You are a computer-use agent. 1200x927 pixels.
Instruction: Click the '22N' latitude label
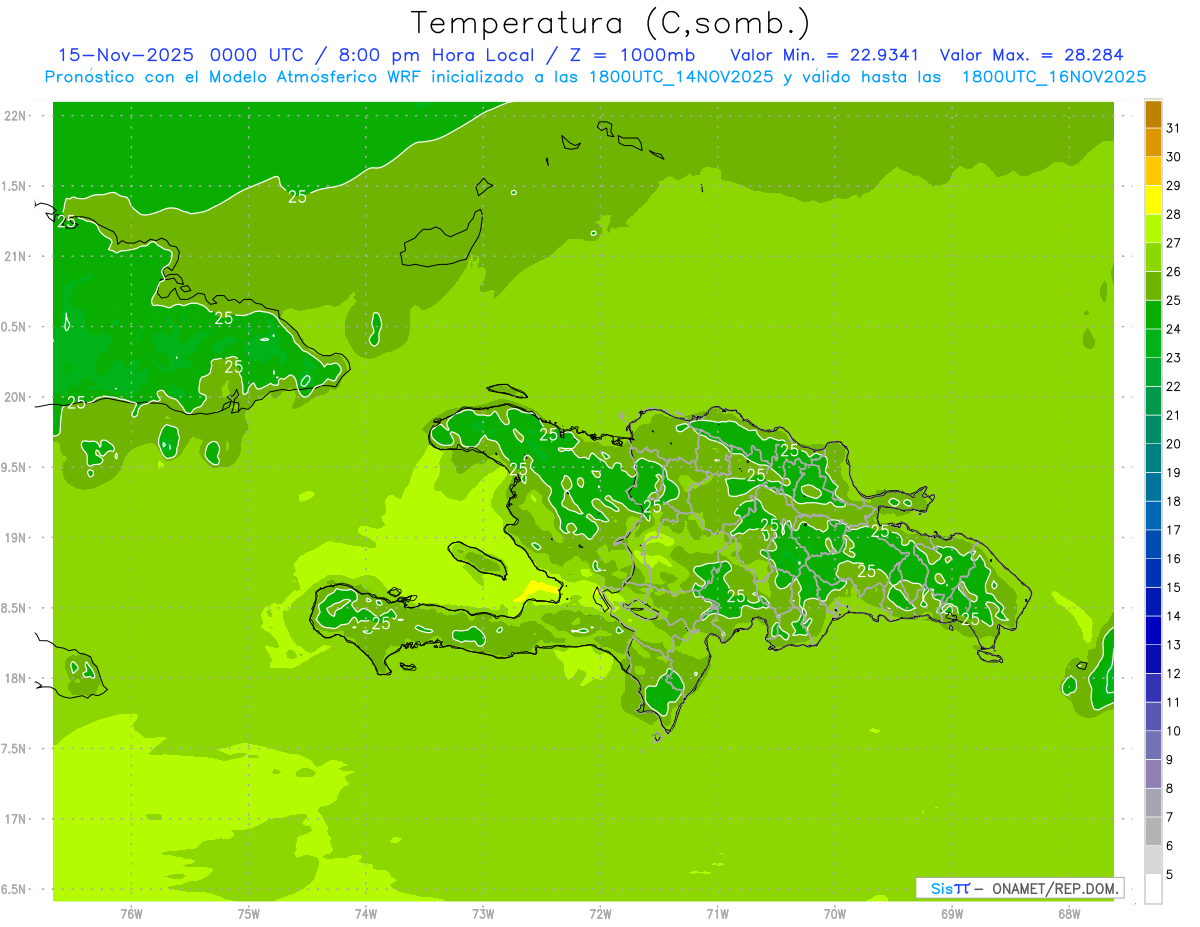15,116
